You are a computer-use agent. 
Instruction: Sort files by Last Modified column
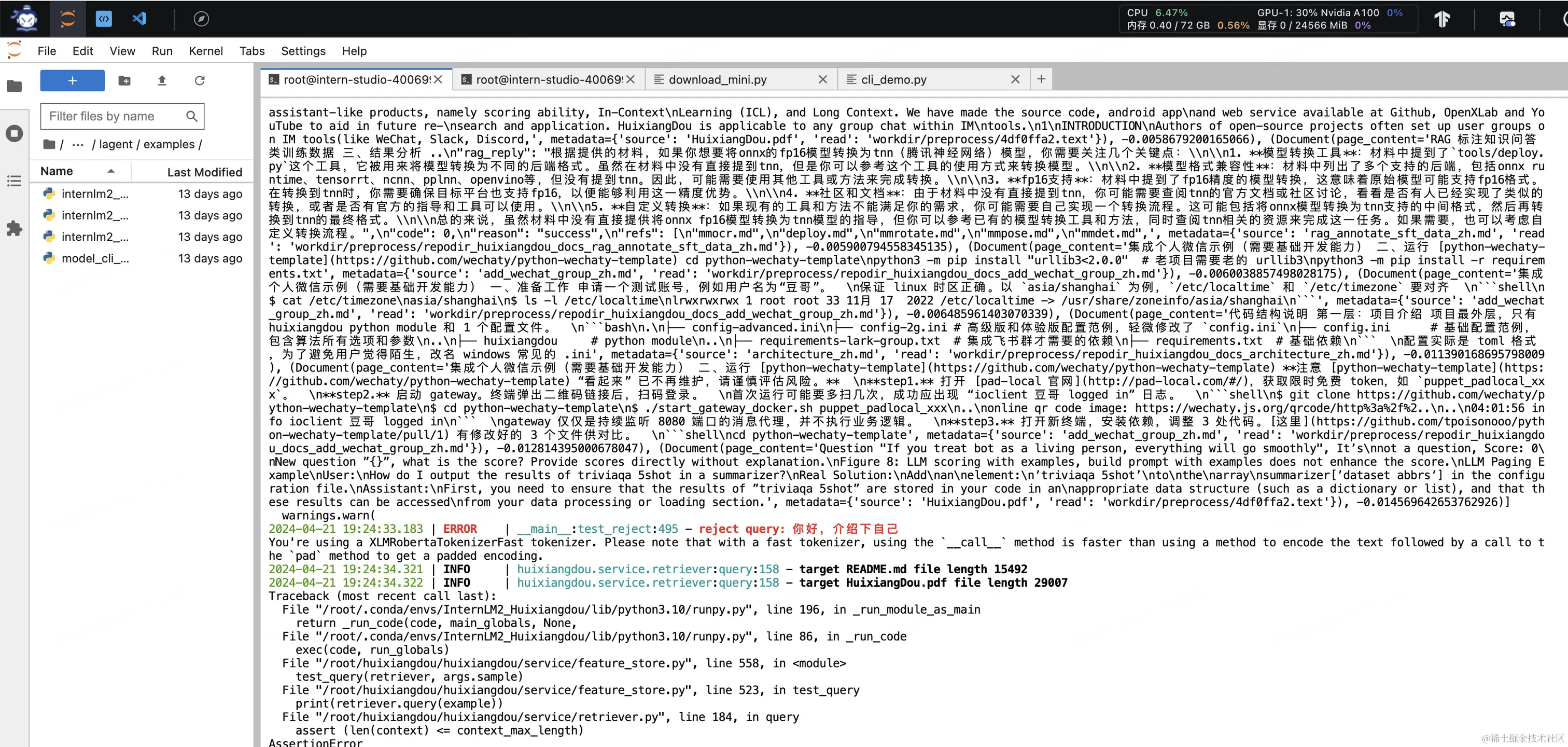204,172
